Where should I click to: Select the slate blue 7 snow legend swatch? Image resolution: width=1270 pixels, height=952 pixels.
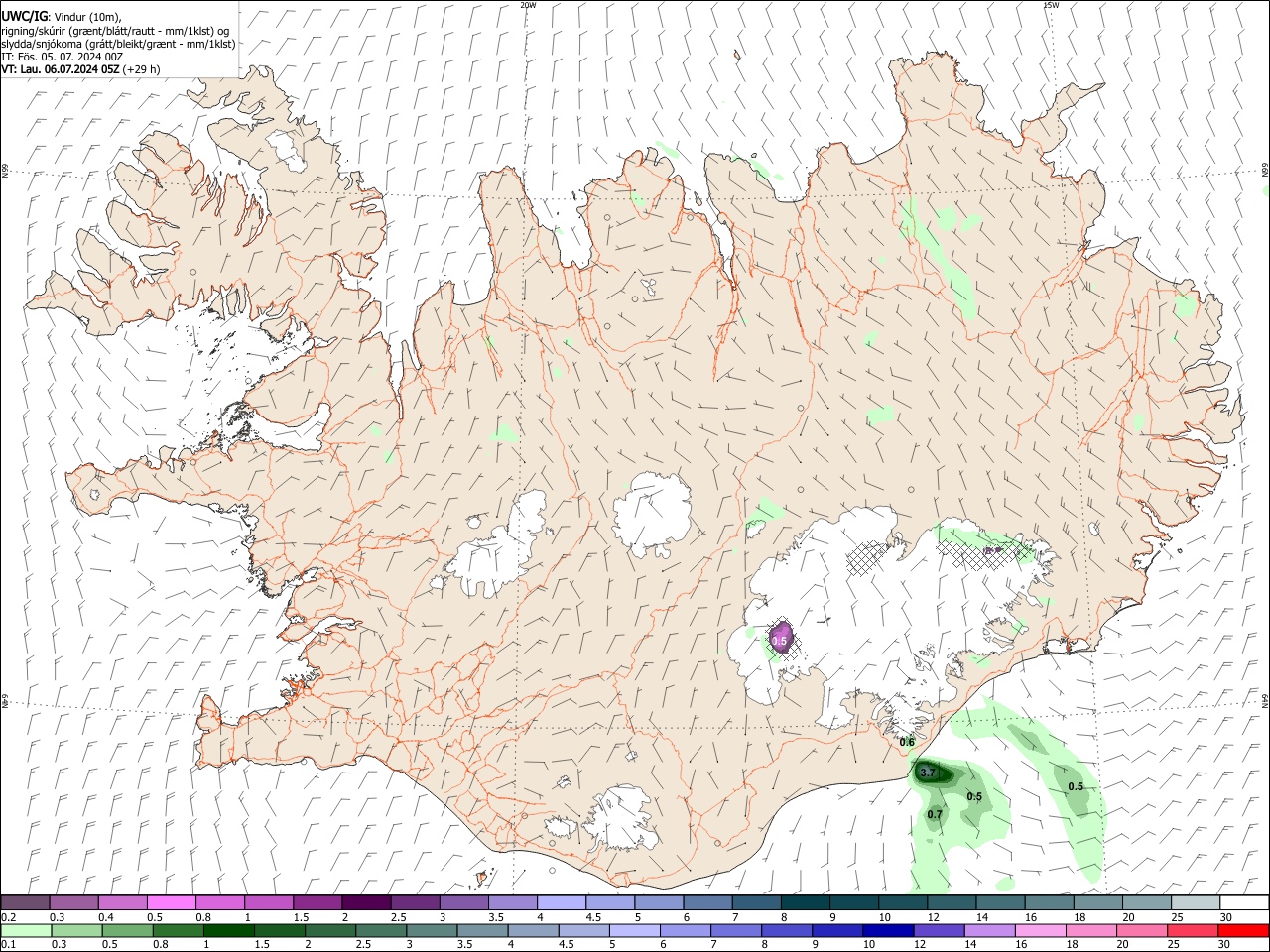tap(757, 902)
